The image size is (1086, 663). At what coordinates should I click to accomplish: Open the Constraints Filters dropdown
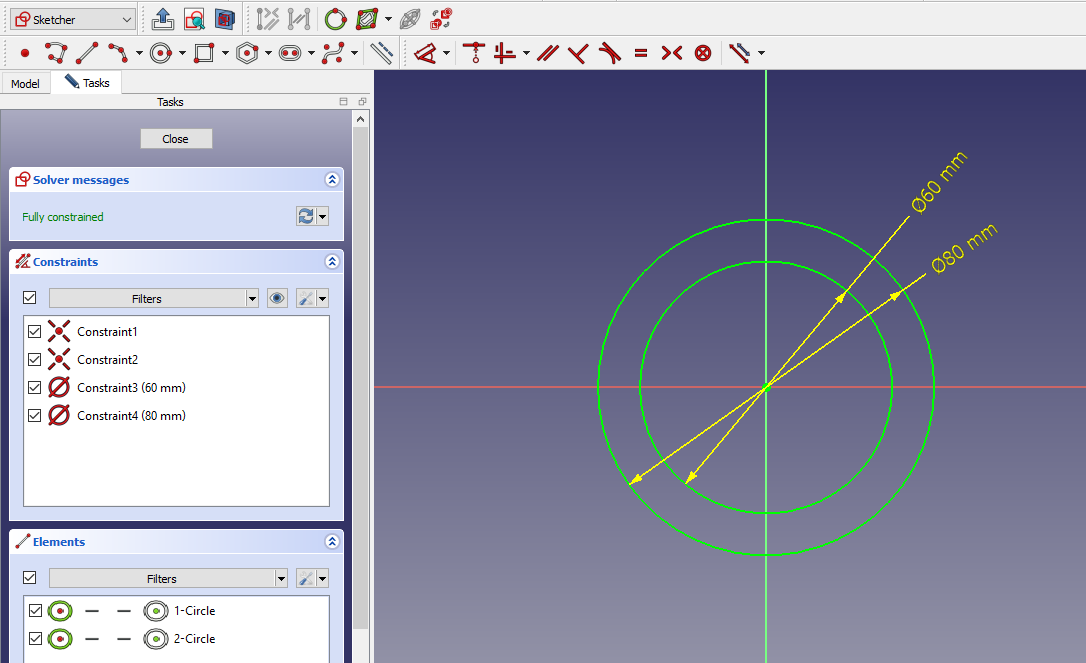click(x=154, y=298)
